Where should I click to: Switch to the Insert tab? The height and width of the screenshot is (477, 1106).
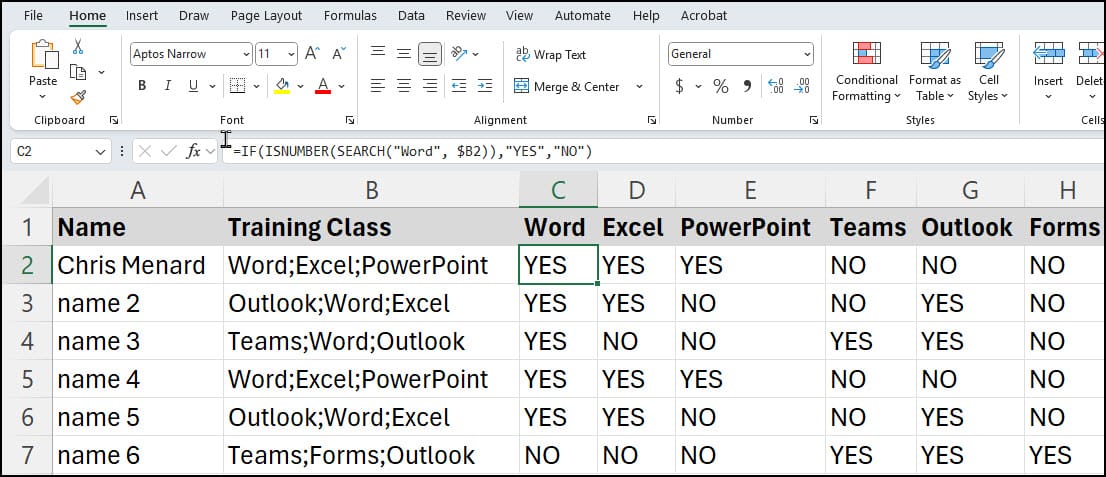pyautogui.click(x=142, y=16)
